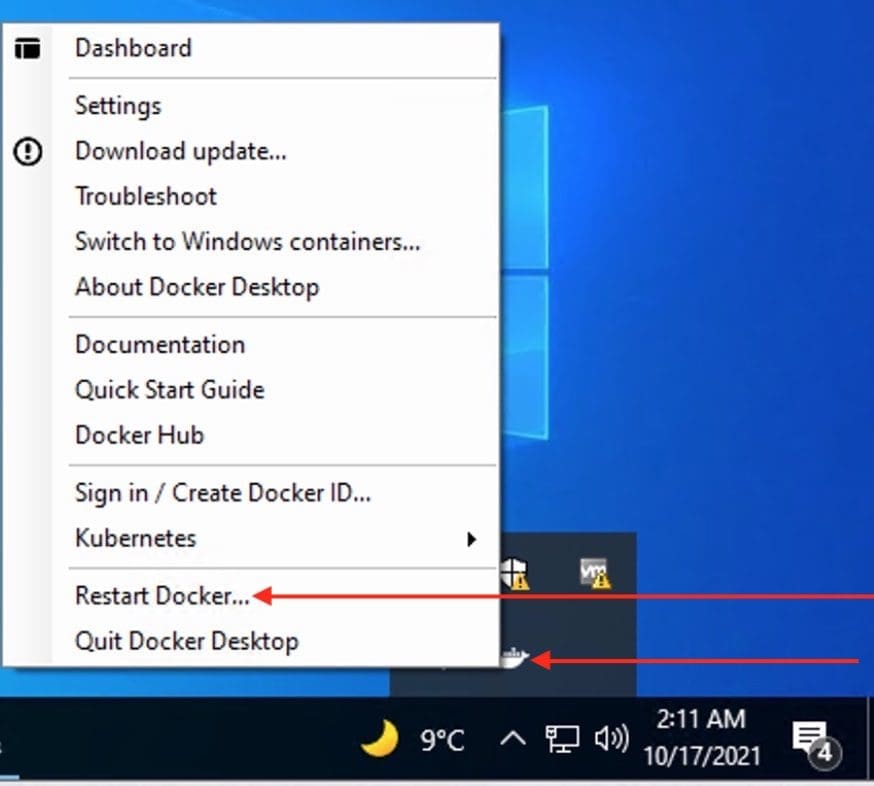The width and height of the screenshot is (874, 786).
Task: Open About Docker Desktop
Action: click(197, 287)
